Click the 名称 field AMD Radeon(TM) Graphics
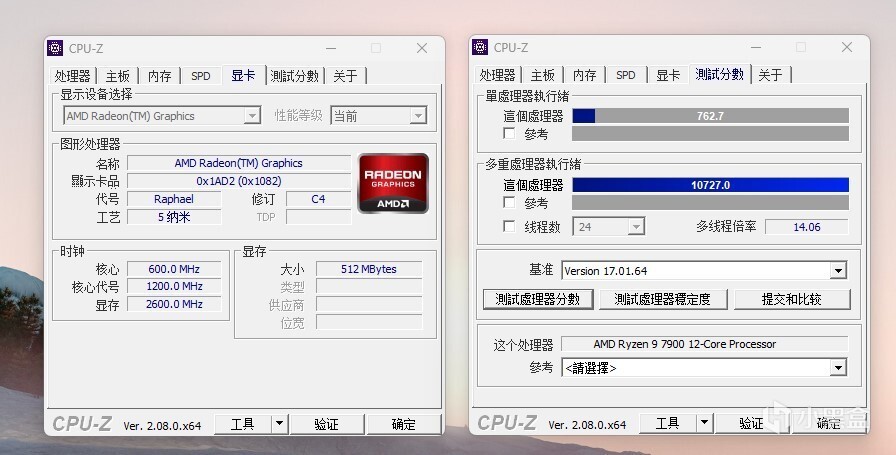The height and width of the screenshot is (455, 896). click(x=239, y=163)
